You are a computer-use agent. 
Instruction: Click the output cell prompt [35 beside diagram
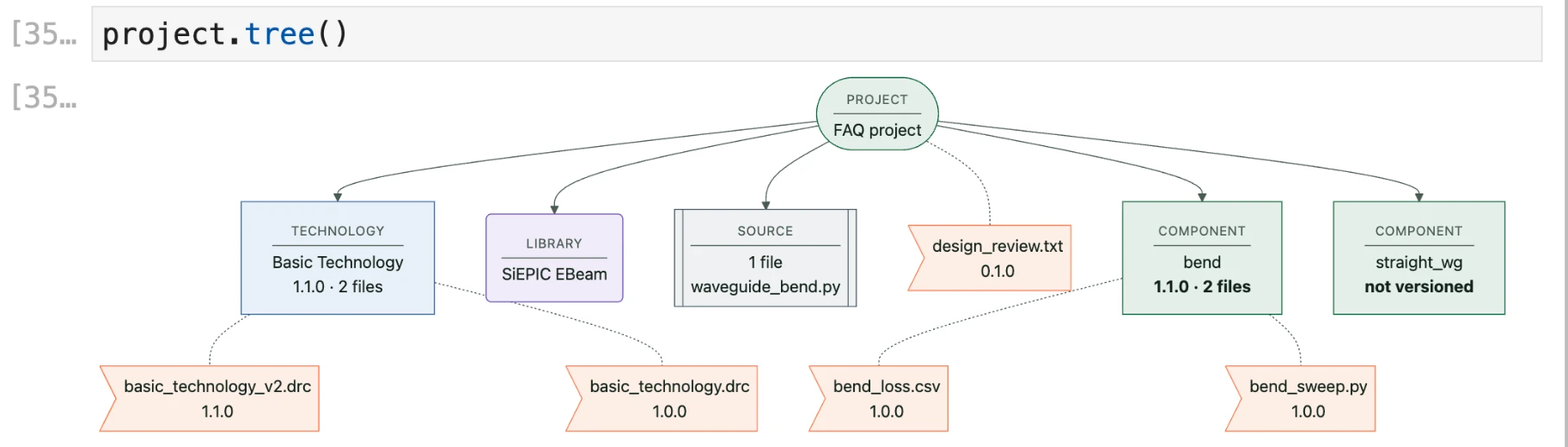click(44, 97)
